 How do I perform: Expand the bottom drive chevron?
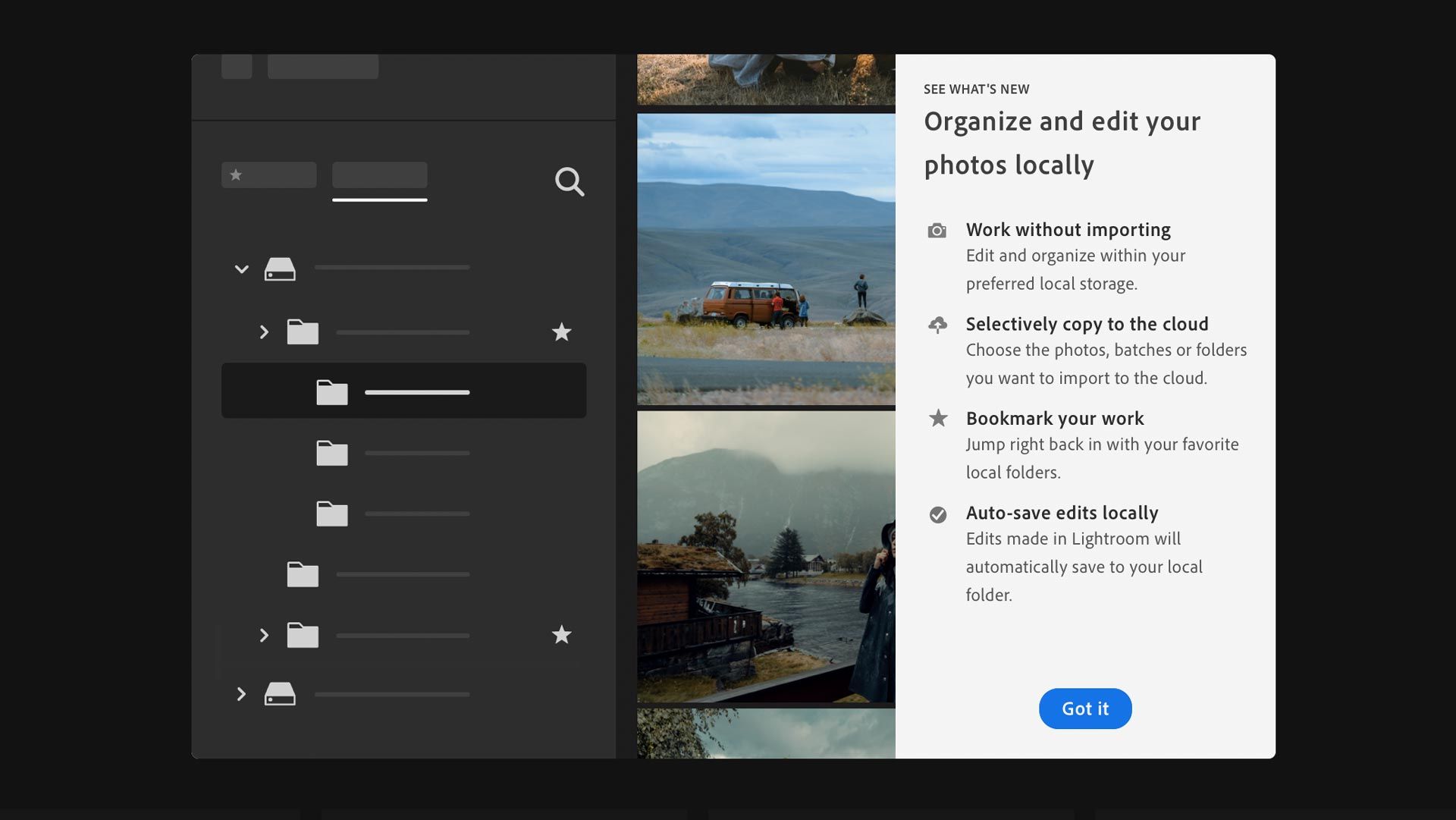pyautogui.click(x=241, y=694)
